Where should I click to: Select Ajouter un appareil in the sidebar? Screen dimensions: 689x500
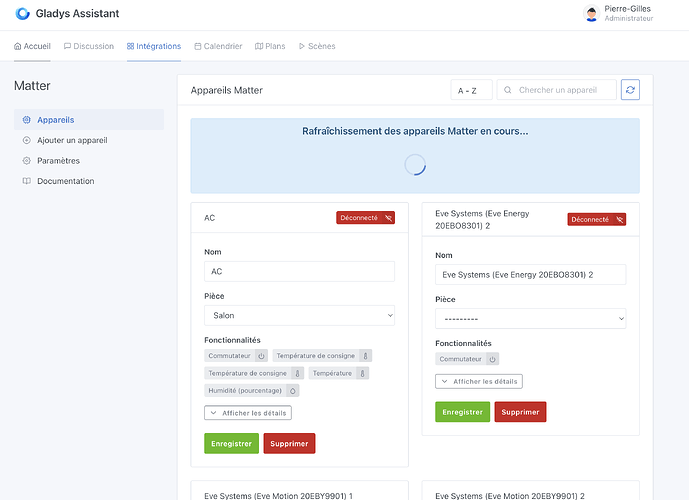pyautogui.click(x=72, y=140)
